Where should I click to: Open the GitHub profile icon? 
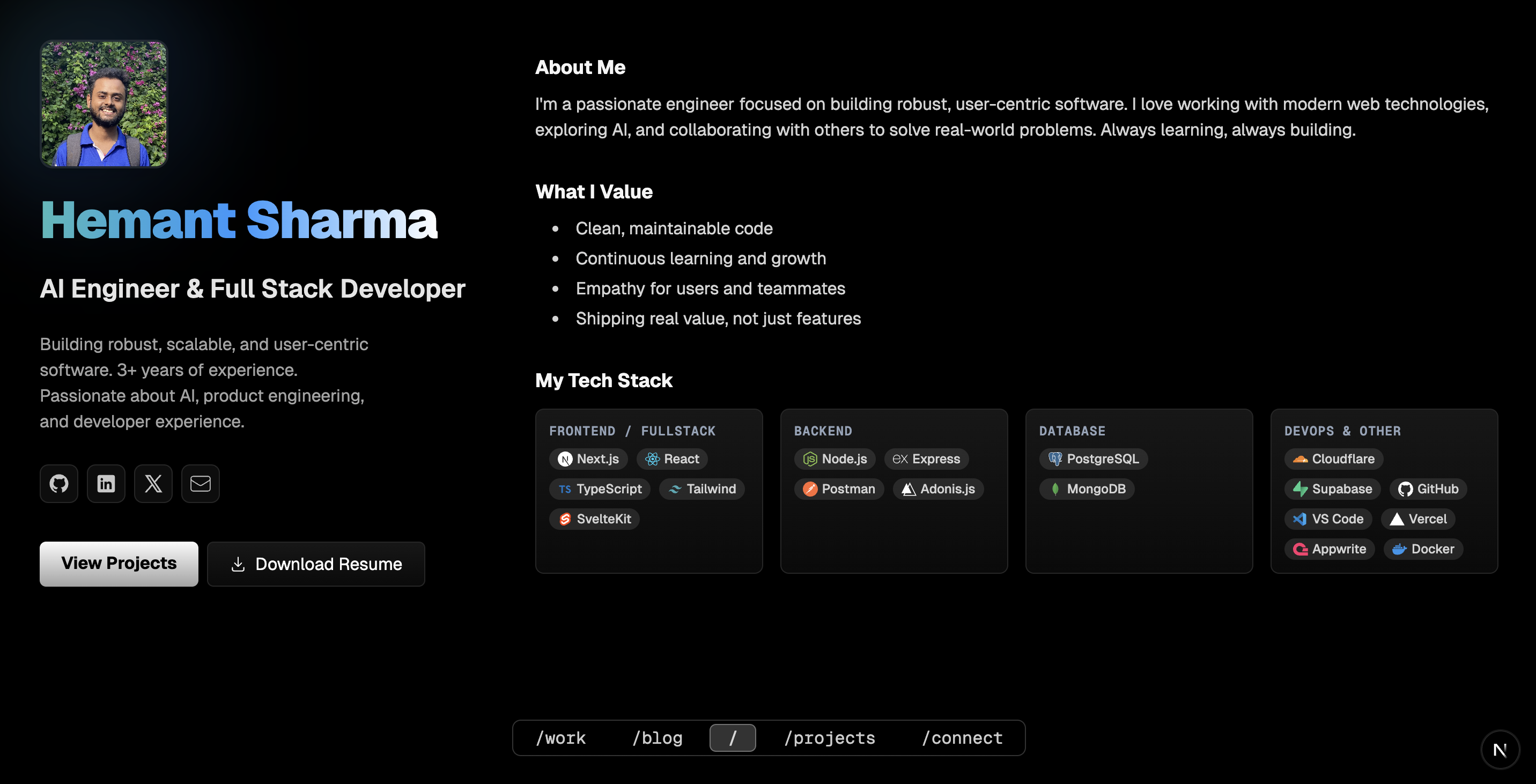pos(58,484)
